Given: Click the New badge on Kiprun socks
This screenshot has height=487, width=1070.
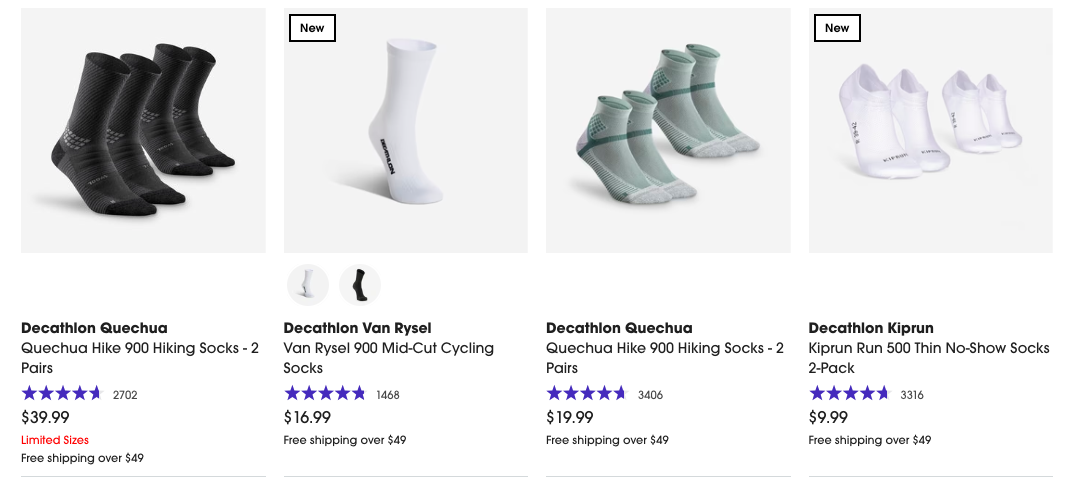Looking at the screenshot, I should [x=837, y=28].
